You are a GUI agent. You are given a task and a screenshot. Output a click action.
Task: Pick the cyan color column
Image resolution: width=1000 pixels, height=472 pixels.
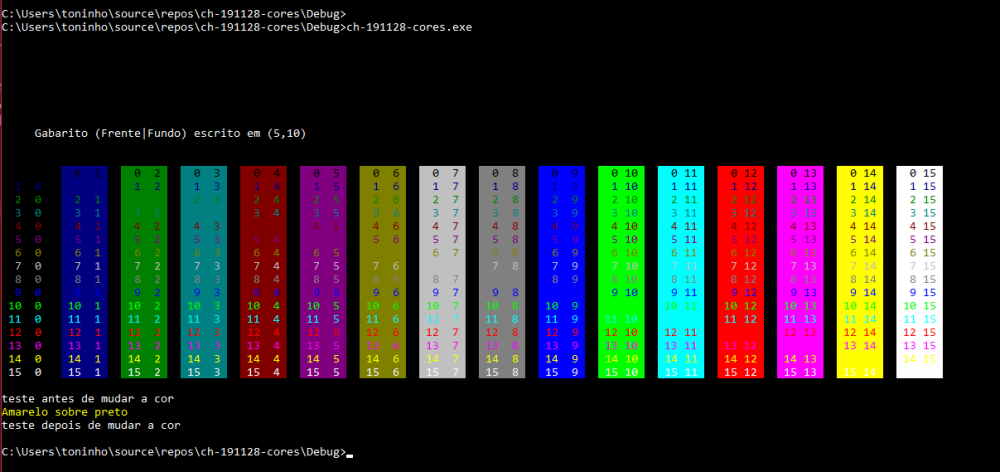[x=681, y=272]
